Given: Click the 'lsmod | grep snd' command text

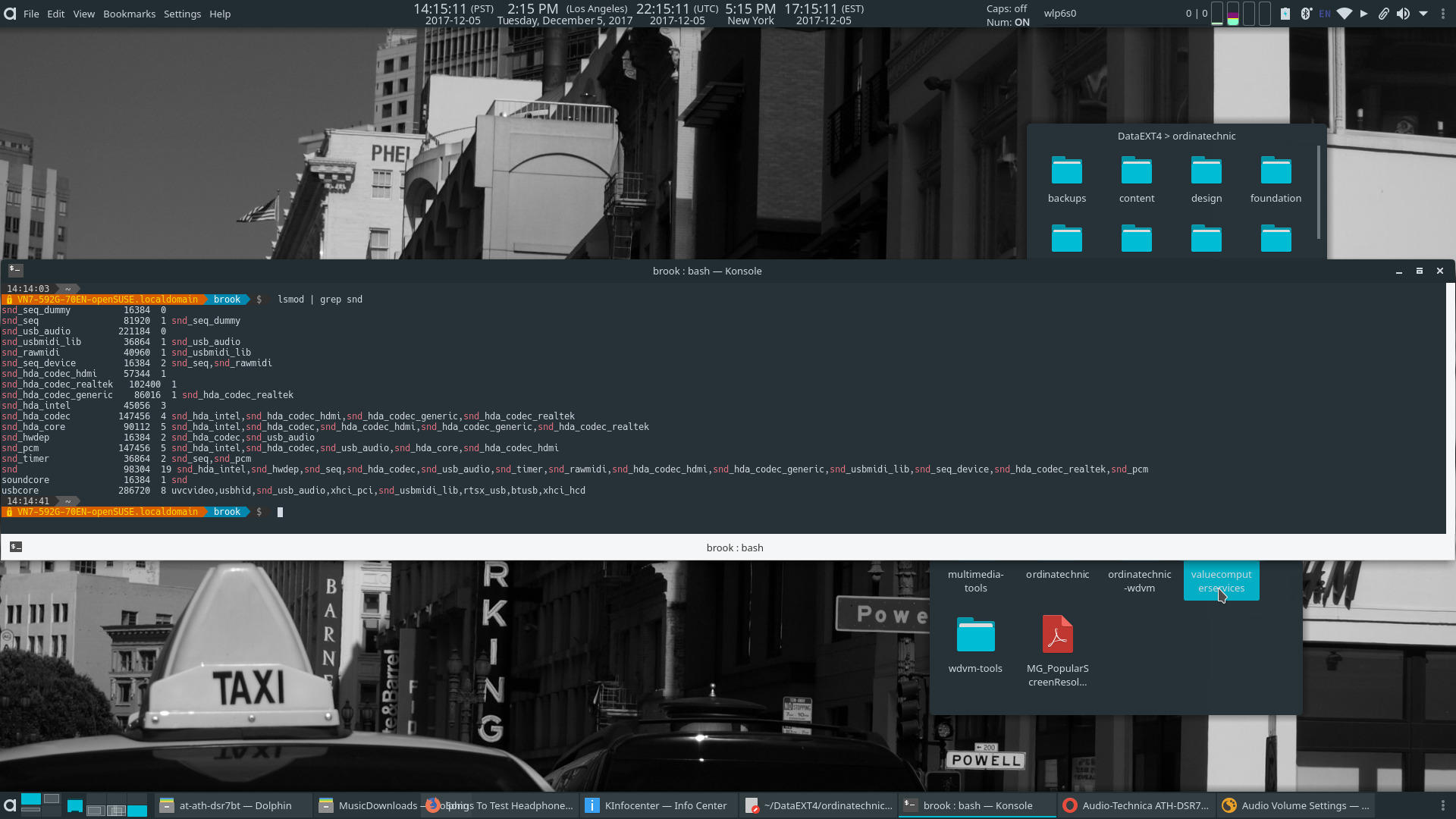Looking at the screenshot, I should [320, 300].
